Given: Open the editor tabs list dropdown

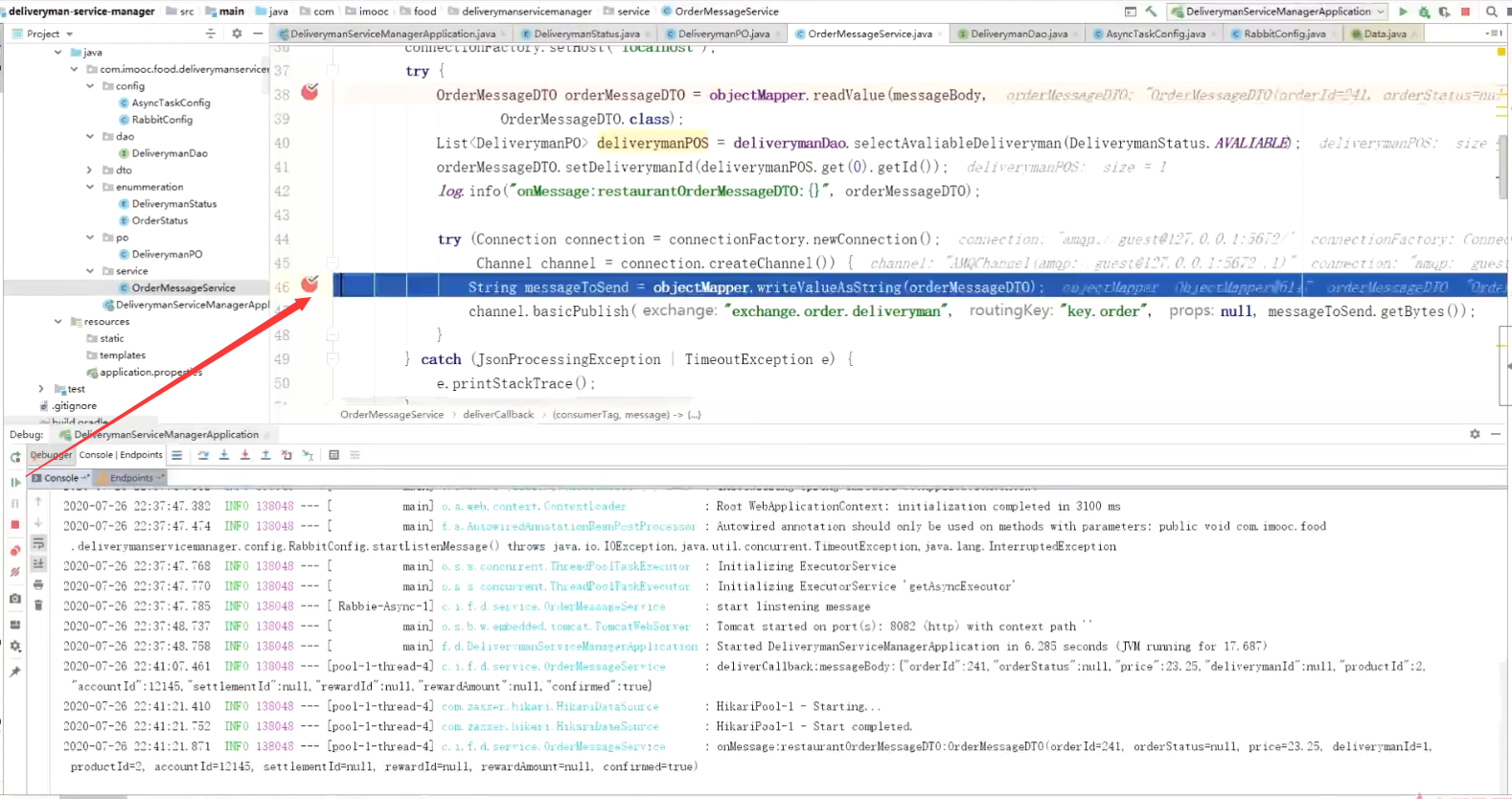Looking at the screenshot, I should point(1493,34).
